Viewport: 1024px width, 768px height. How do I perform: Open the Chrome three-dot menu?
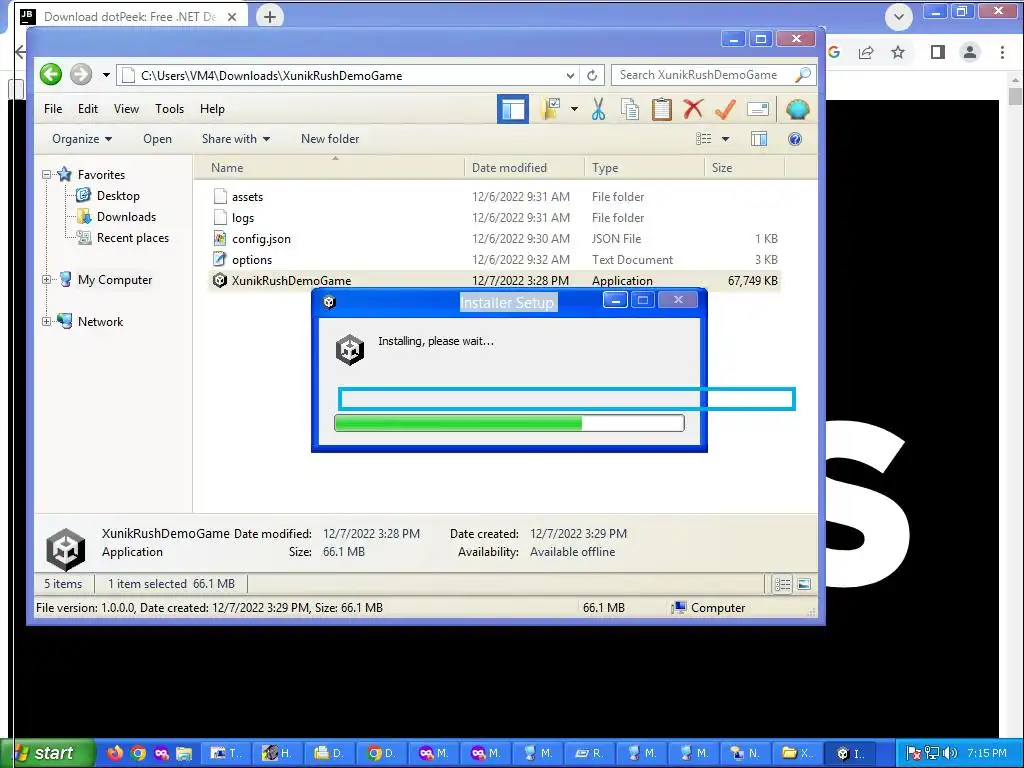click(x=1002, y=52)
